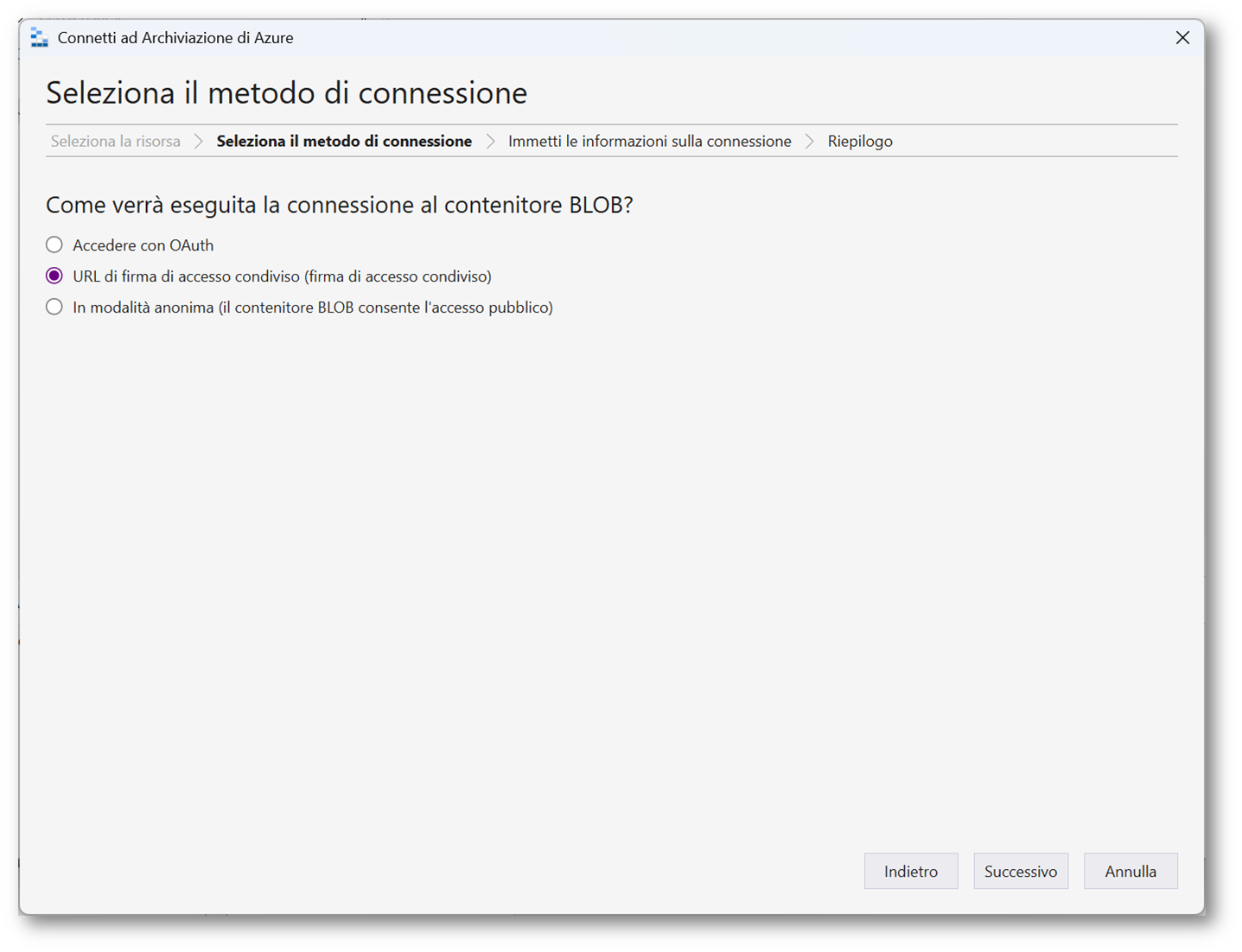The image size is (1242, 952).
Task: Click the heading Come verrà eseguita la connessione
Action: (339, 205)
